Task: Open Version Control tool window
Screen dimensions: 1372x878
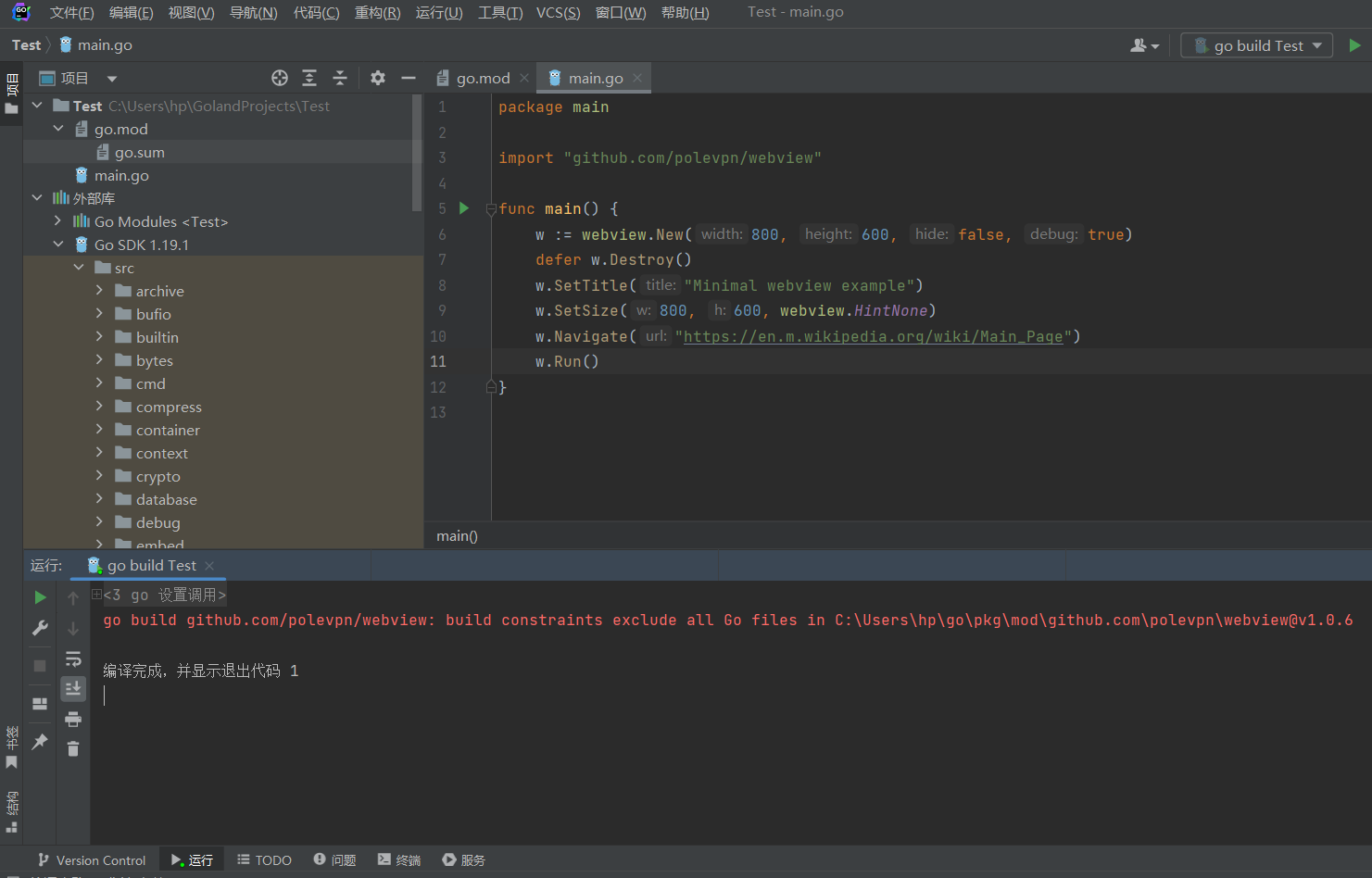Action: (92, 860)
